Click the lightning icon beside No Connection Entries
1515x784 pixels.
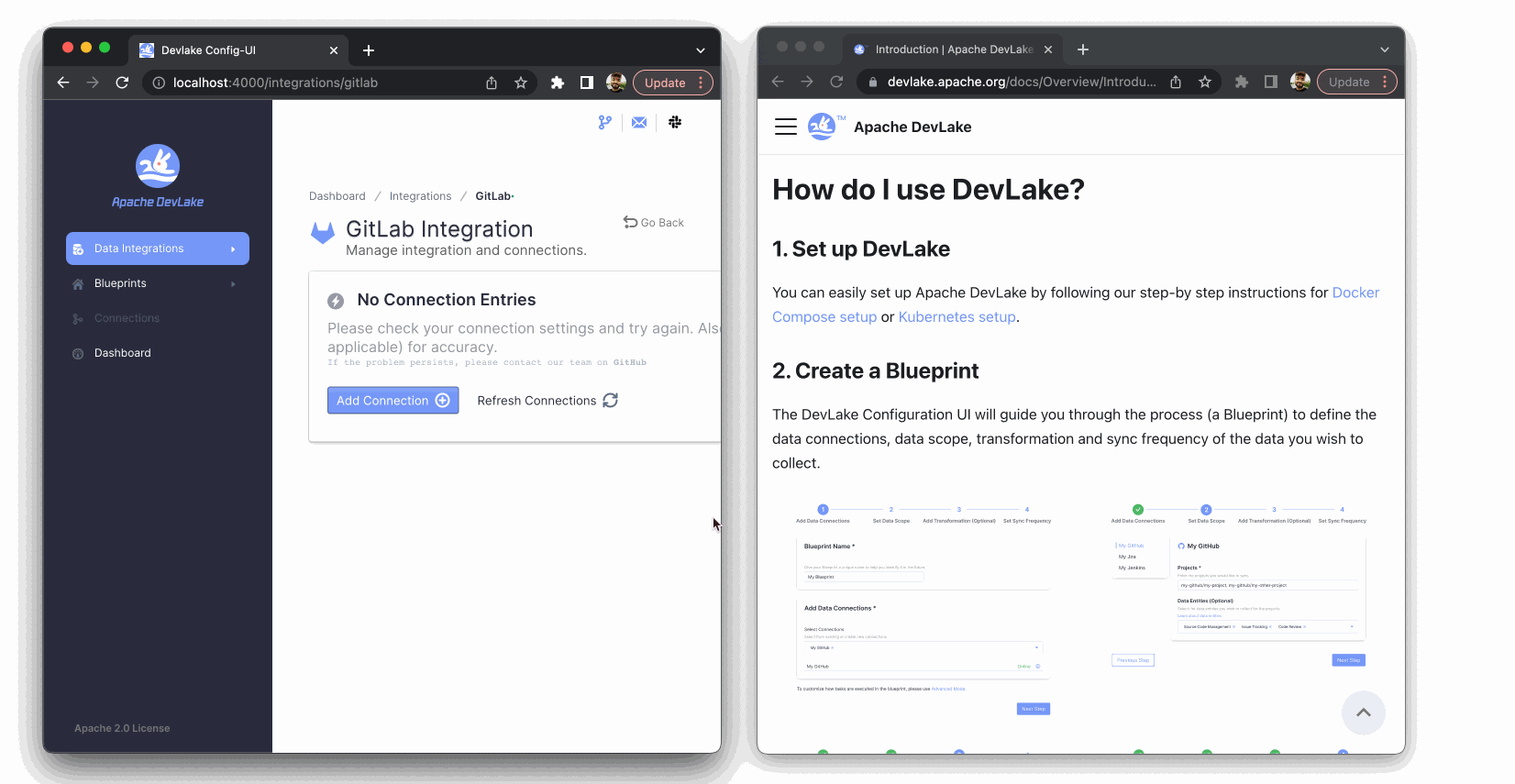[x=336, y=301]
